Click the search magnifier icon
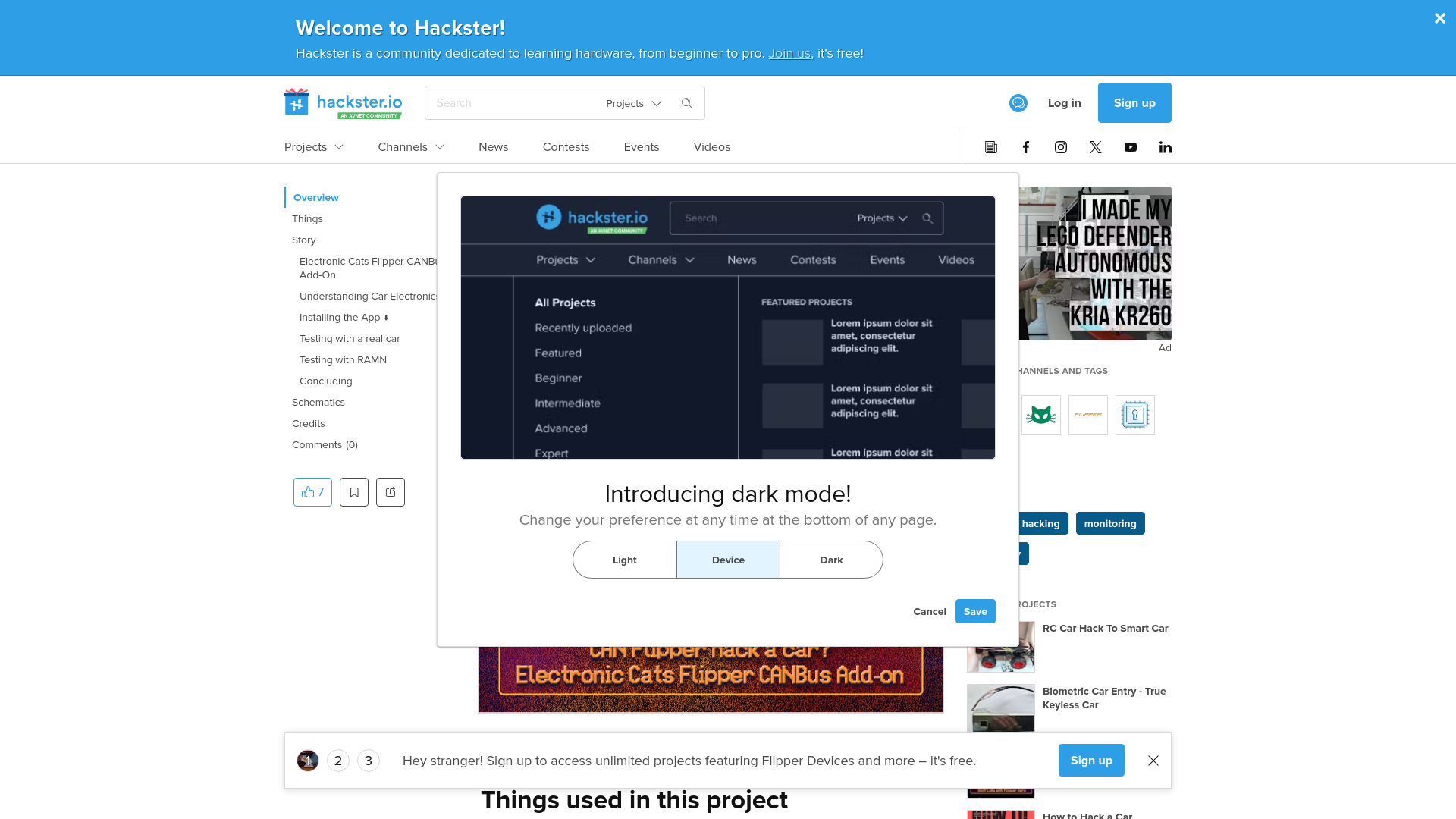The width and height of the screenshot is (1456, 819). 687,103
